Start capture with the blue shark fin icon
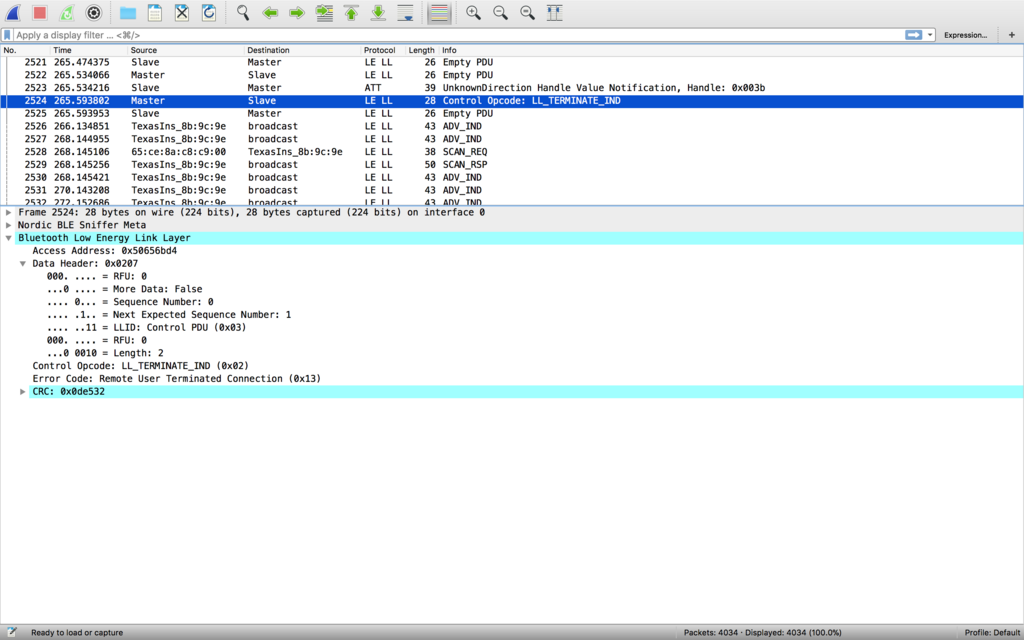 coord(13,12)
